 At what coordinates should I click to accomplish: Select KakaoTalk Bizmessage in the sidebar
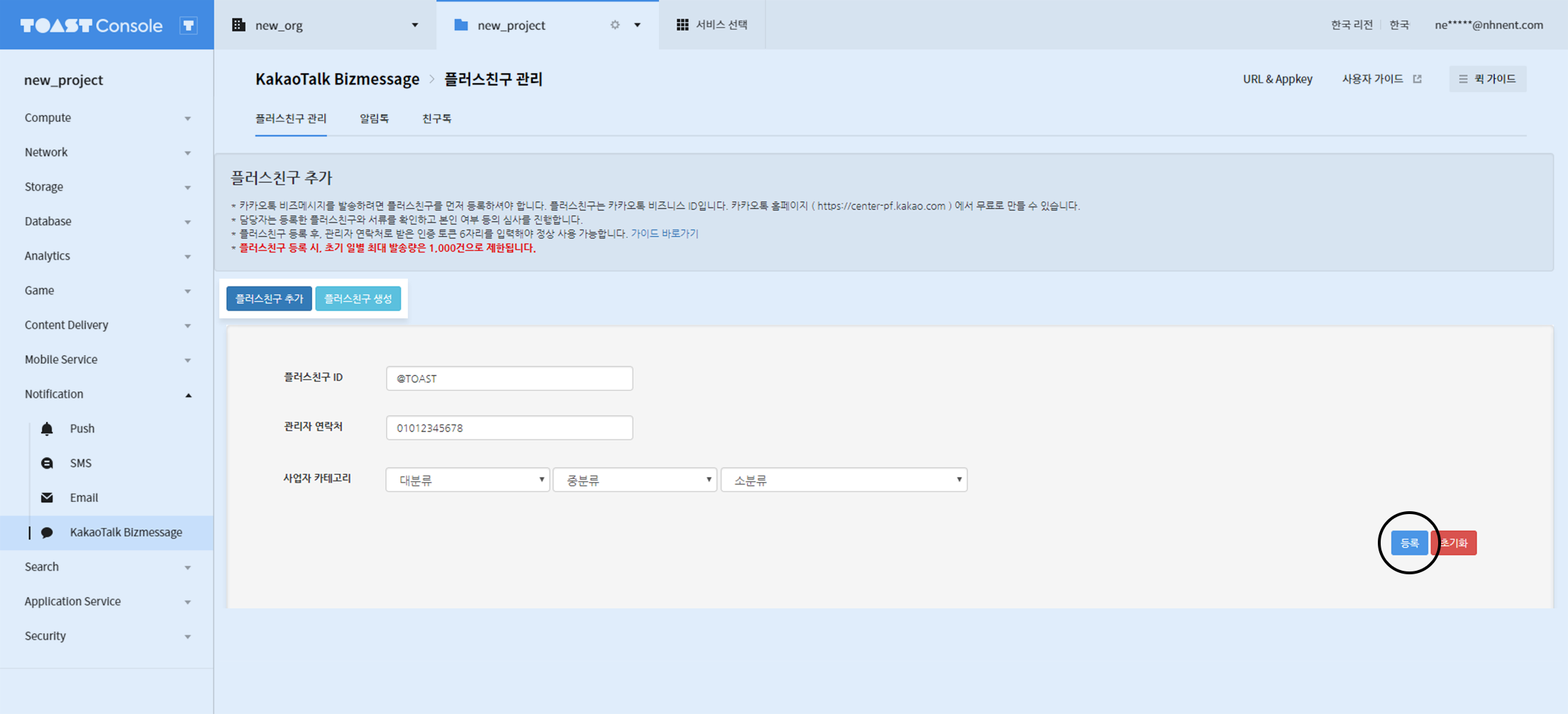(x=106, y=532)
